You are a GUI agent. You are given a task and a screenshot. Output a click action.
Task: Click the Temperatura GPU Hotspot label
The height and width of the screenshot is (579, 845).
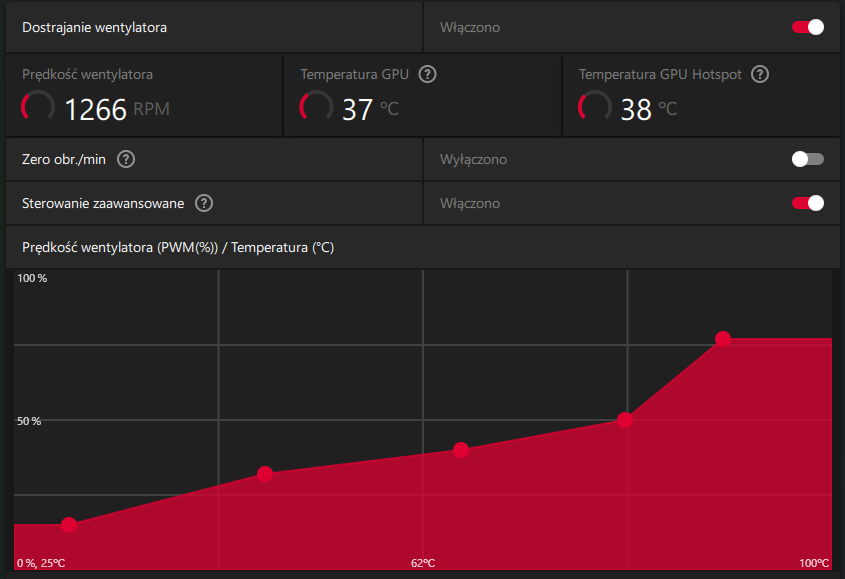coord(660,74)
